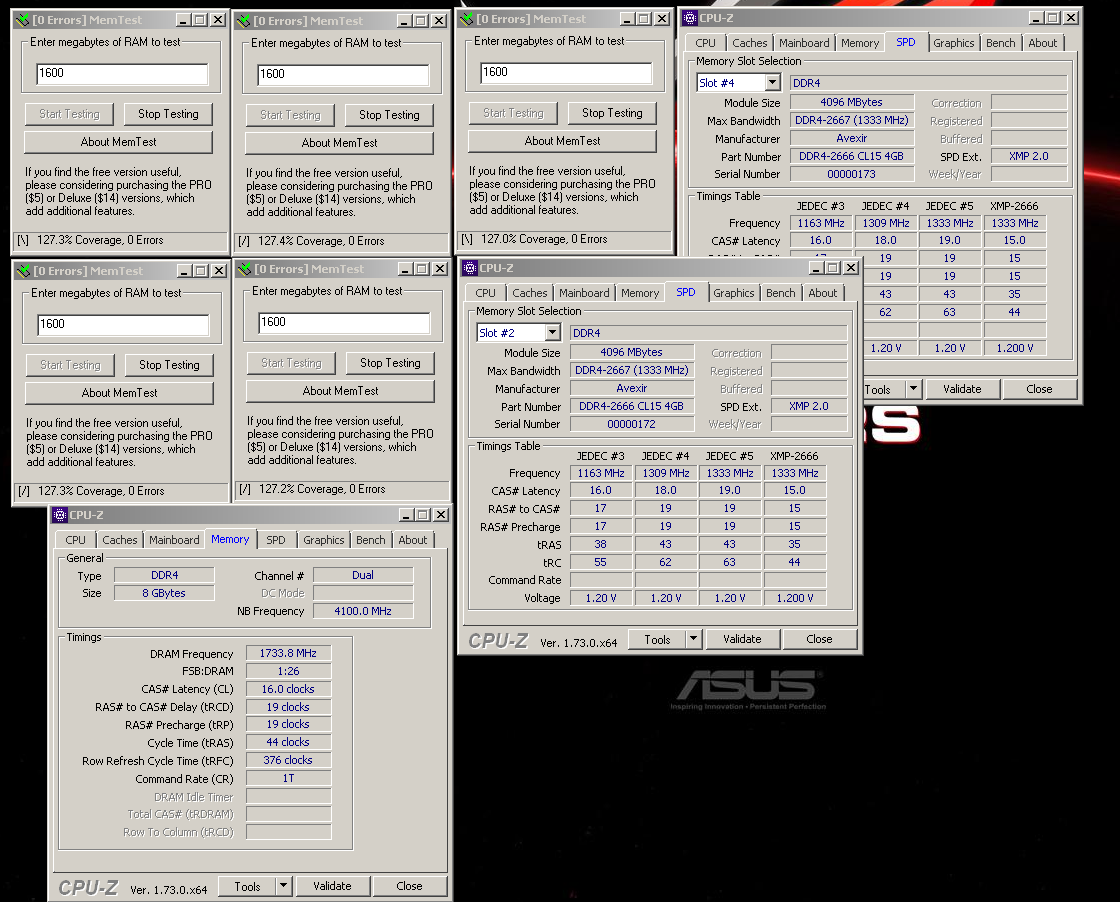Click the title icon of the 127.2% Coverage MemTest window
The width and height of the screenshot is (1120, 902).
click(x=245, y=269)
